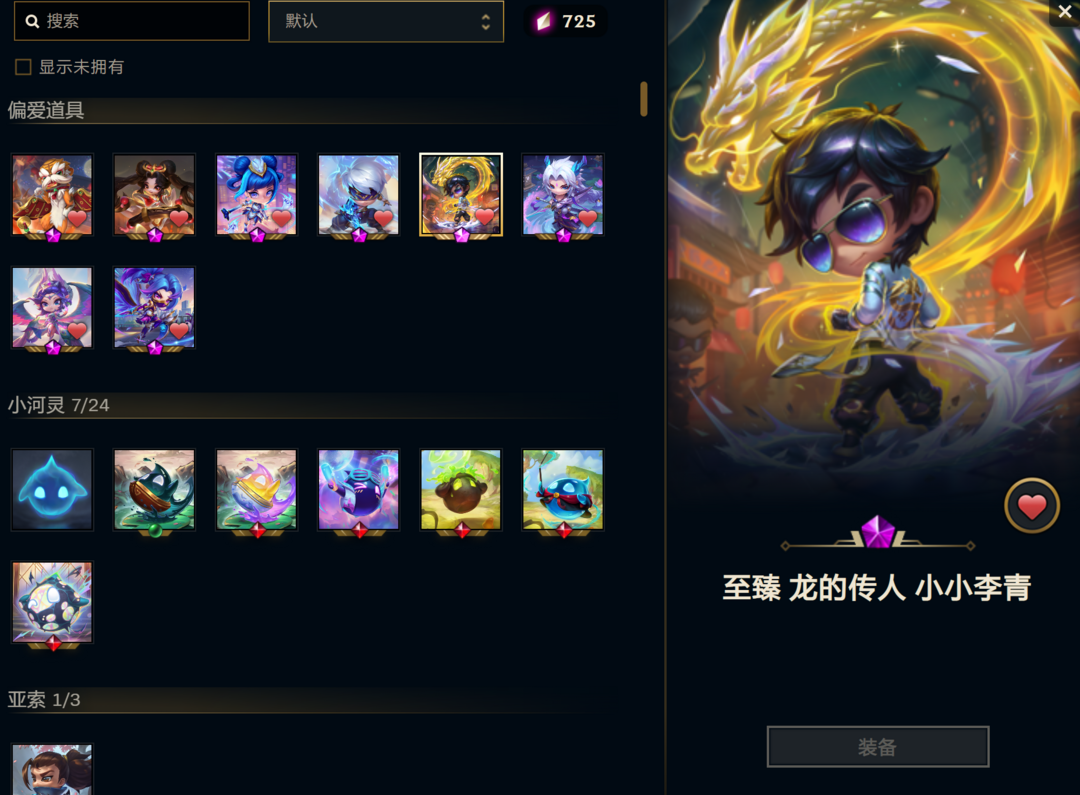Select the lion dance Little Legend thumbnail
The width and height of the screenshot is (1080, 795).
(52, 195)
